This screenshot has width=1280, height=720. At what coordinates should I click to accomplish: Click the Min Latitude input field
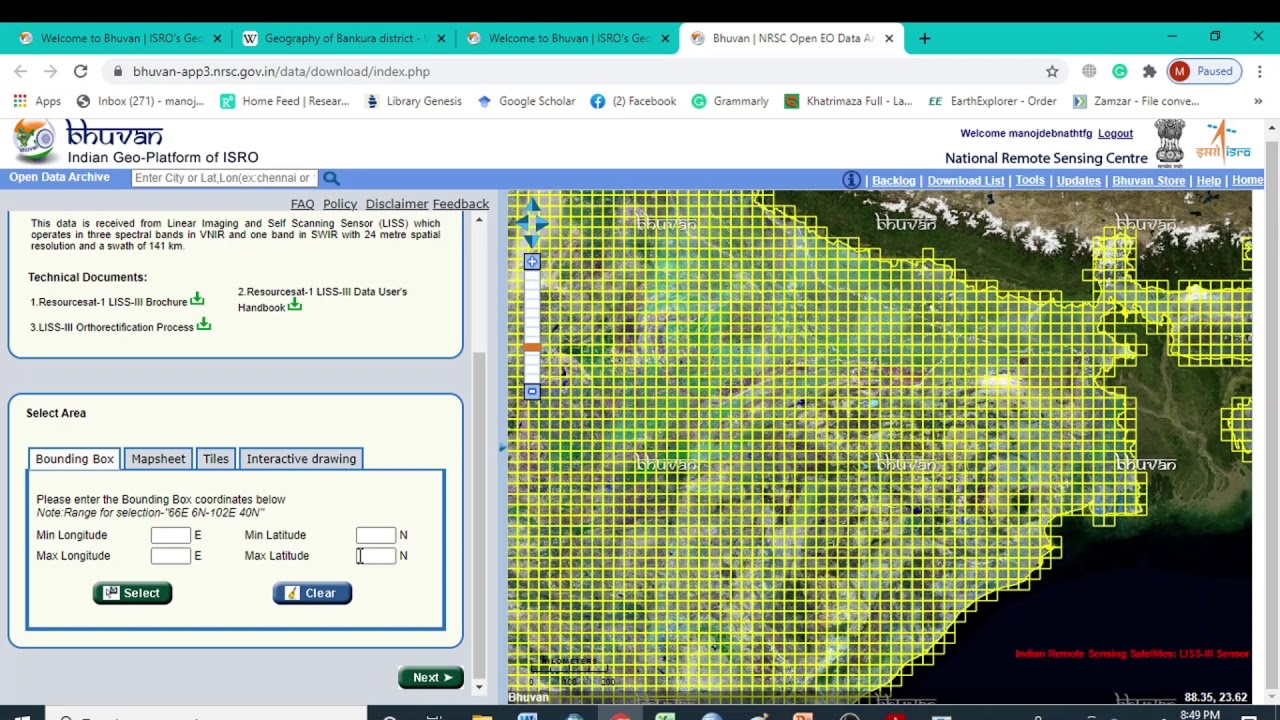[x=376, y=535]
